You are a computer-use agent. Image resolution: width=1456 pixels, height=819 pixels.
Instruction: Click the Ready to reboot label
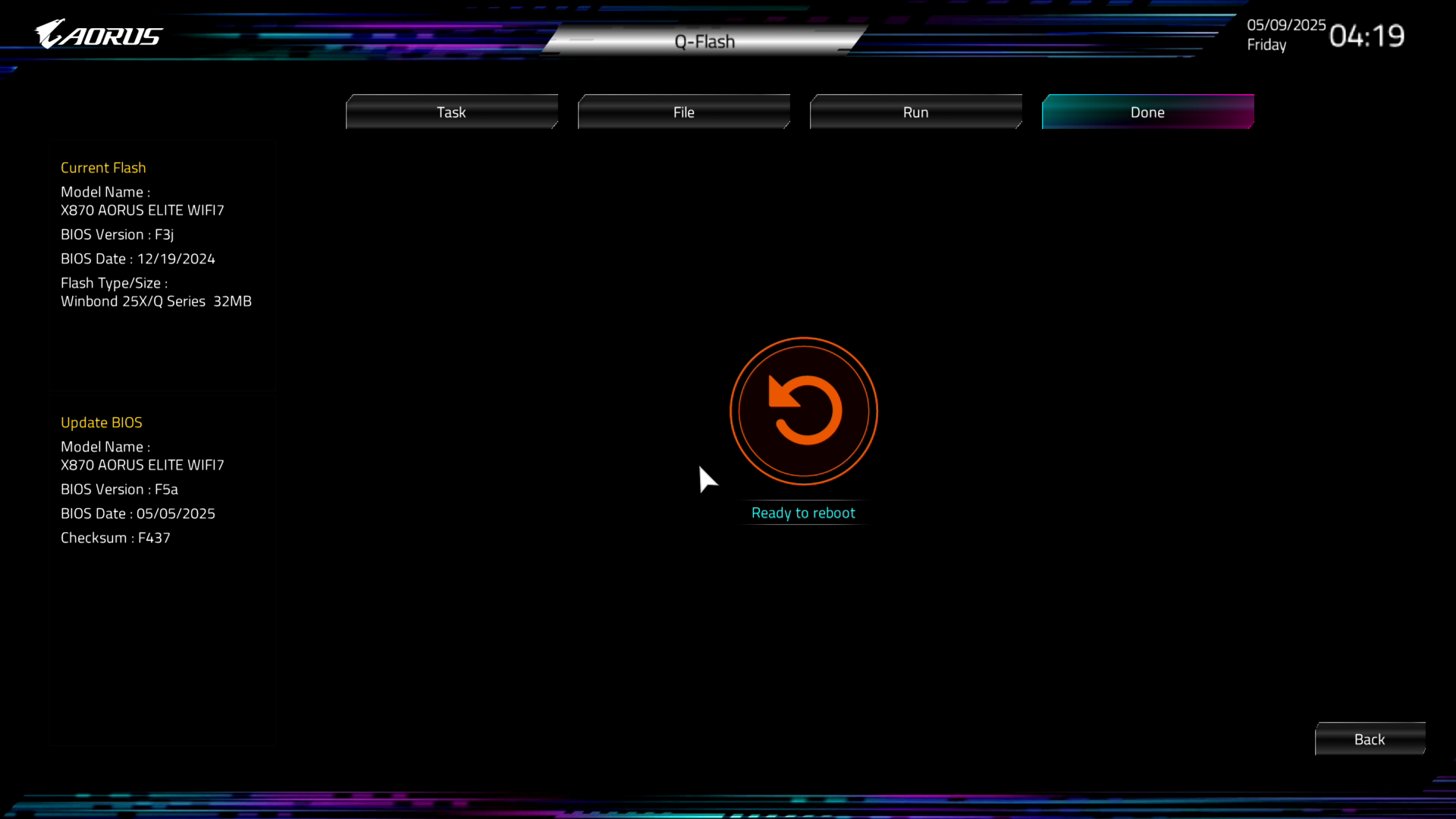tap(803, 513)
